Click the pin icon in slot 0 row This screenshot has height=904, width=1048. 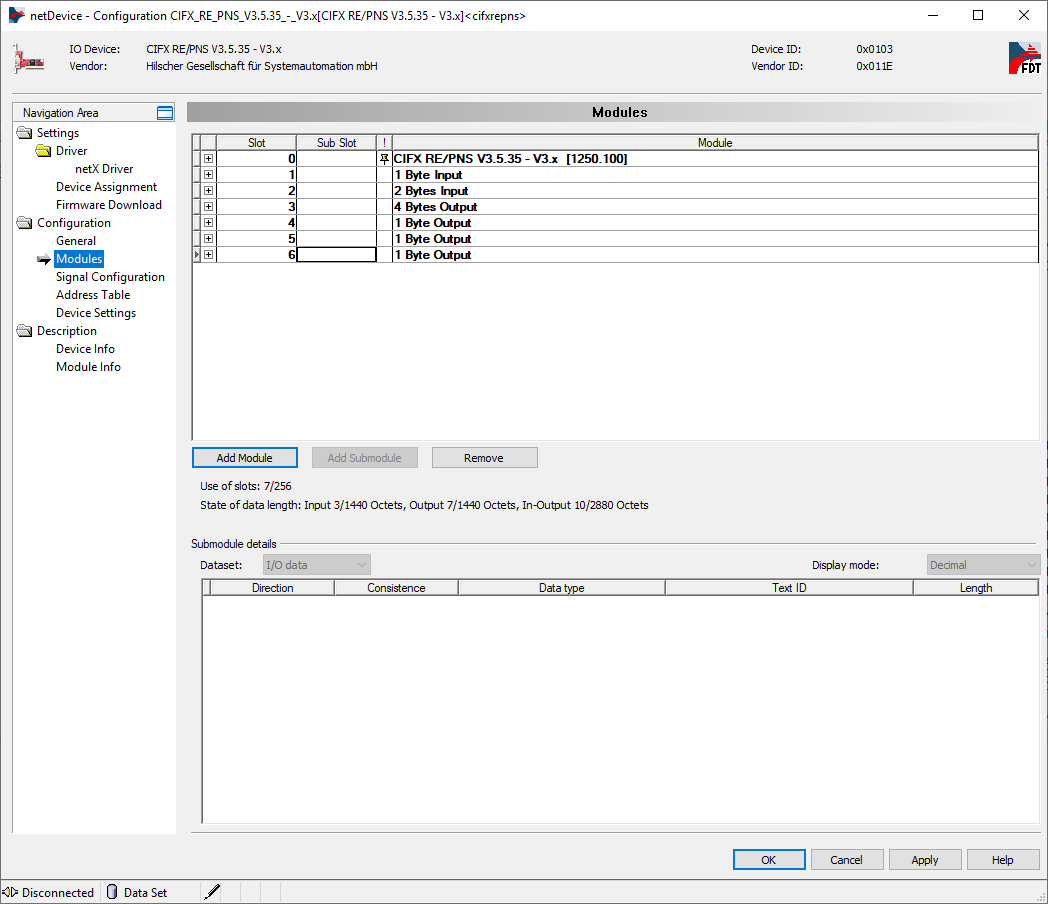click(384, 159)
